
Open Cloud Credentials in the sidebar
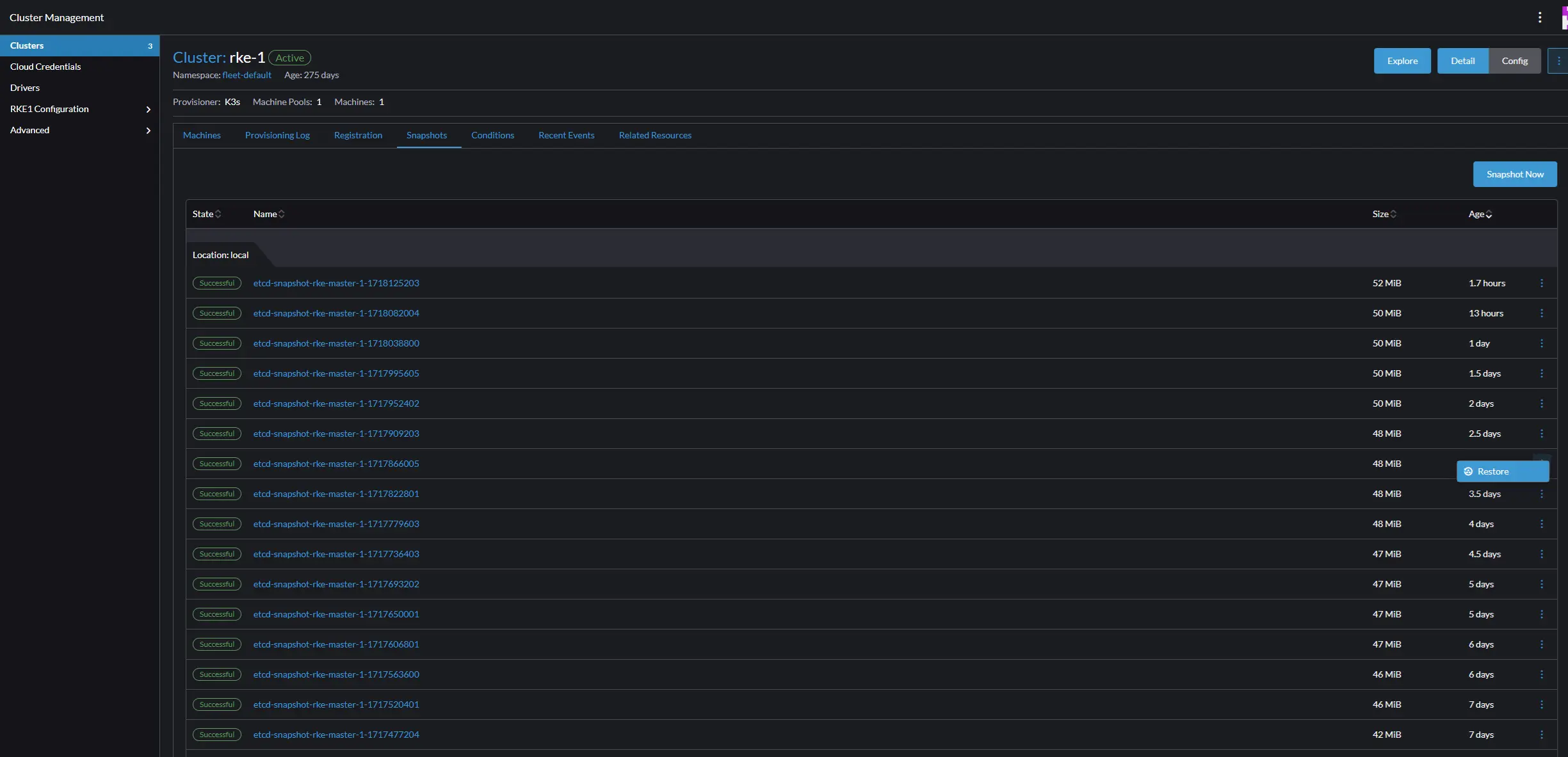click(x=45, y=67)
